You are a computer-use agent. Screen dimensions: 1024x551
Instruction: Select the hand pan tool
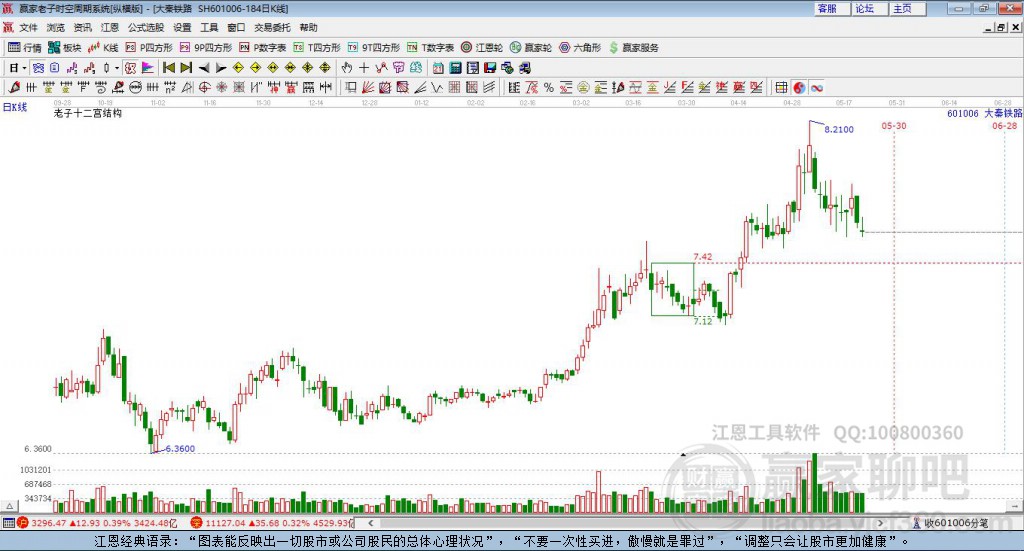point(346,68)
